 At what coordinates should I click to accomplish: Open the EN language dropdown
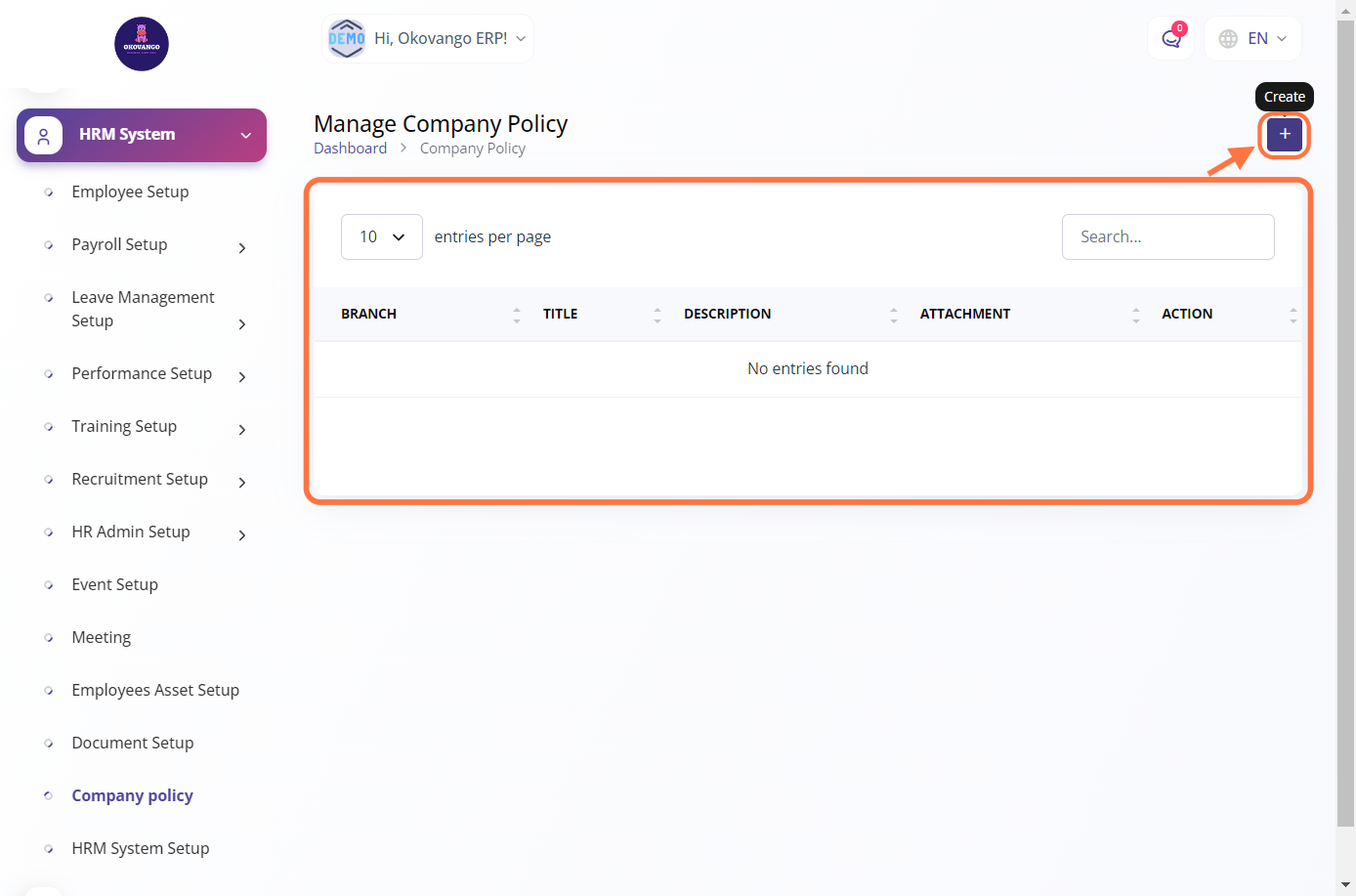1253,39
